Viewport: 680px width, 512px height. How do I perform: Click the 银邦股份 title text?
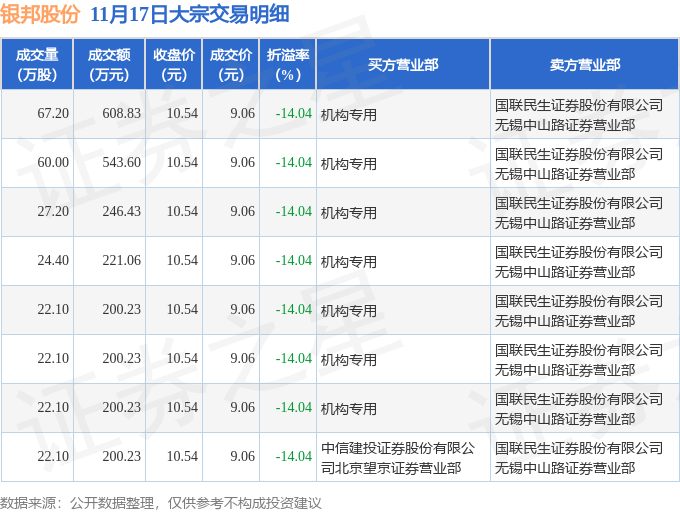click(x=40, y=14)
